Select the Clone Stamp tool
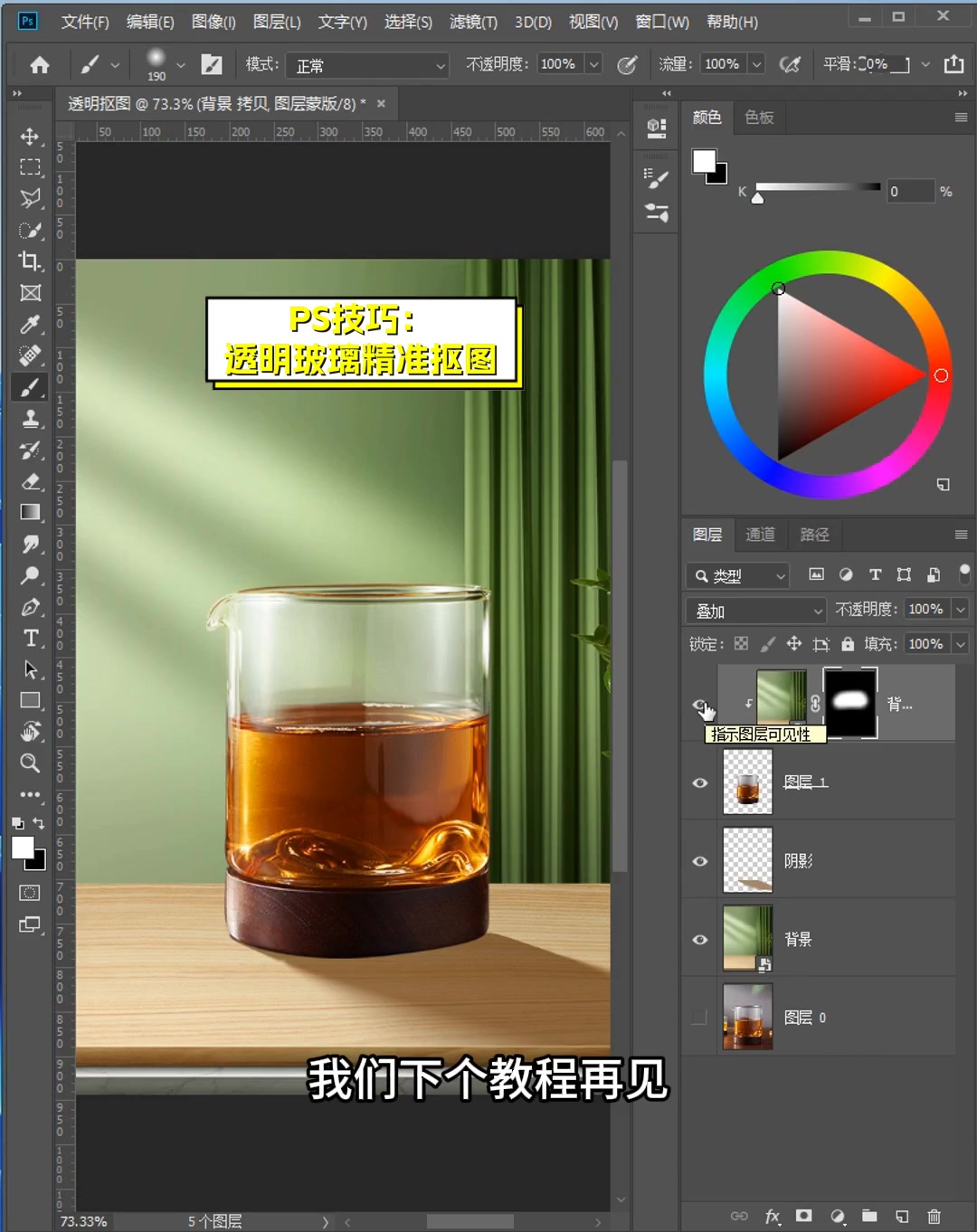Image resolution: width=977 pixels, height=1232 pixels. [30, 418]
